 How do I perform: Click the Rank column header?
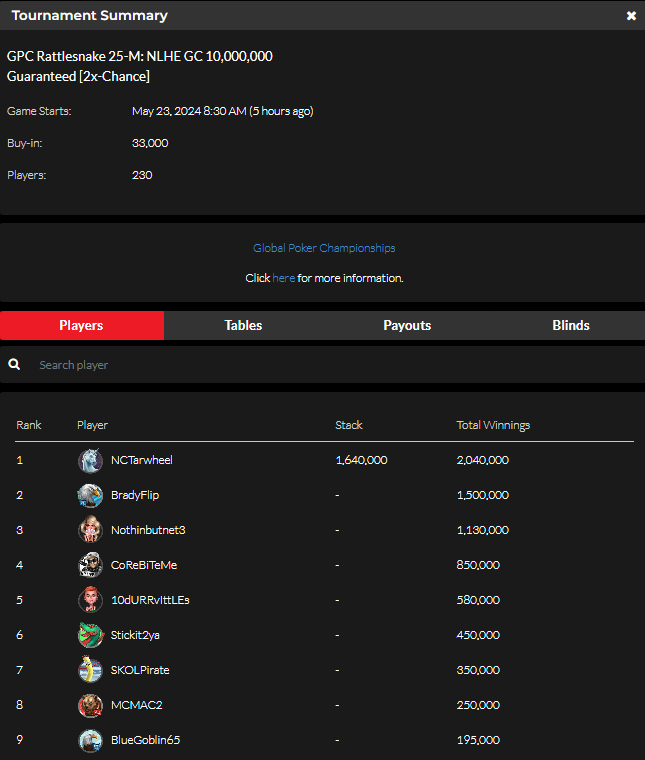coord(29,425)
